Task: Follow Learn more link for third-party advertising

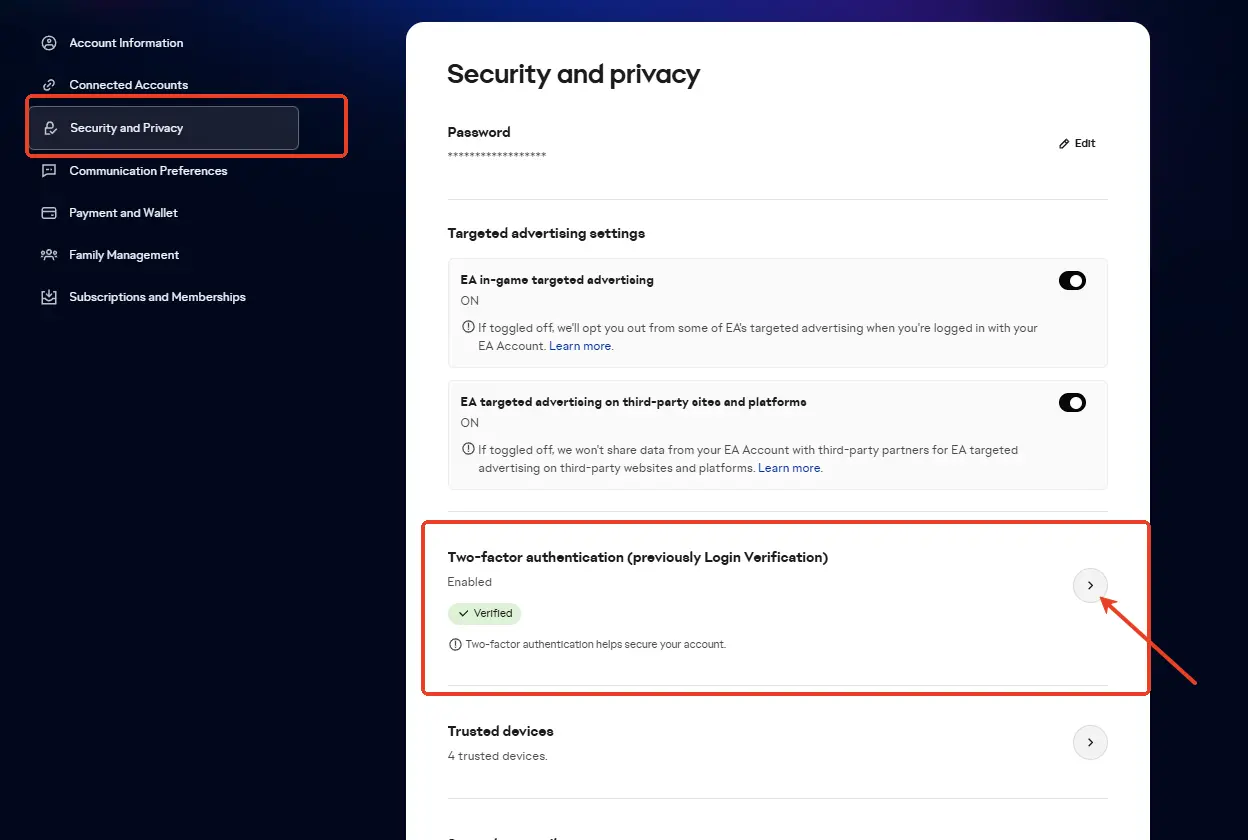Action: pos(790,468)
